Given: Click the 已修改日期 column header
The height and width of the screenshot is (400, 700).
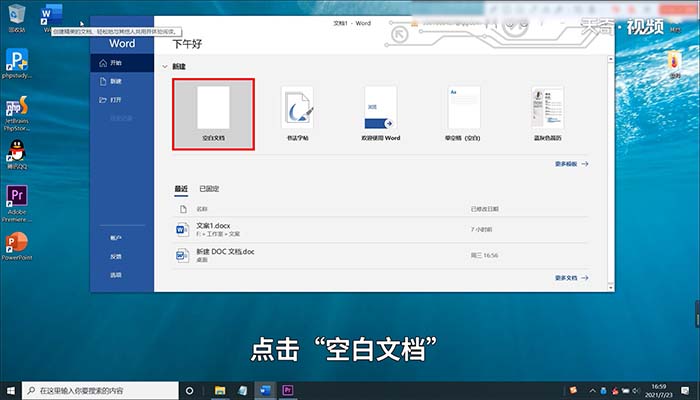Looking at the screenshot, I should [485, 209].
